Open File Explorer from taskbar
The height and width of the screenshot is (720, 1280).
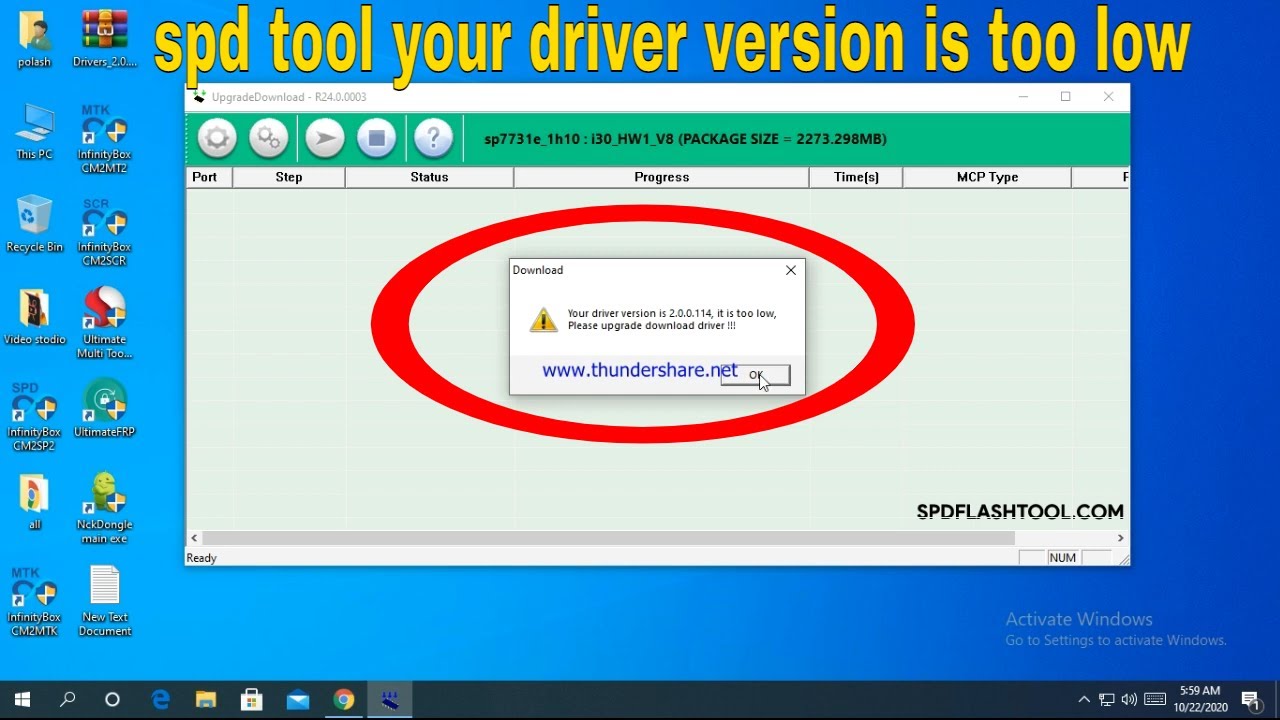[206, 700]
